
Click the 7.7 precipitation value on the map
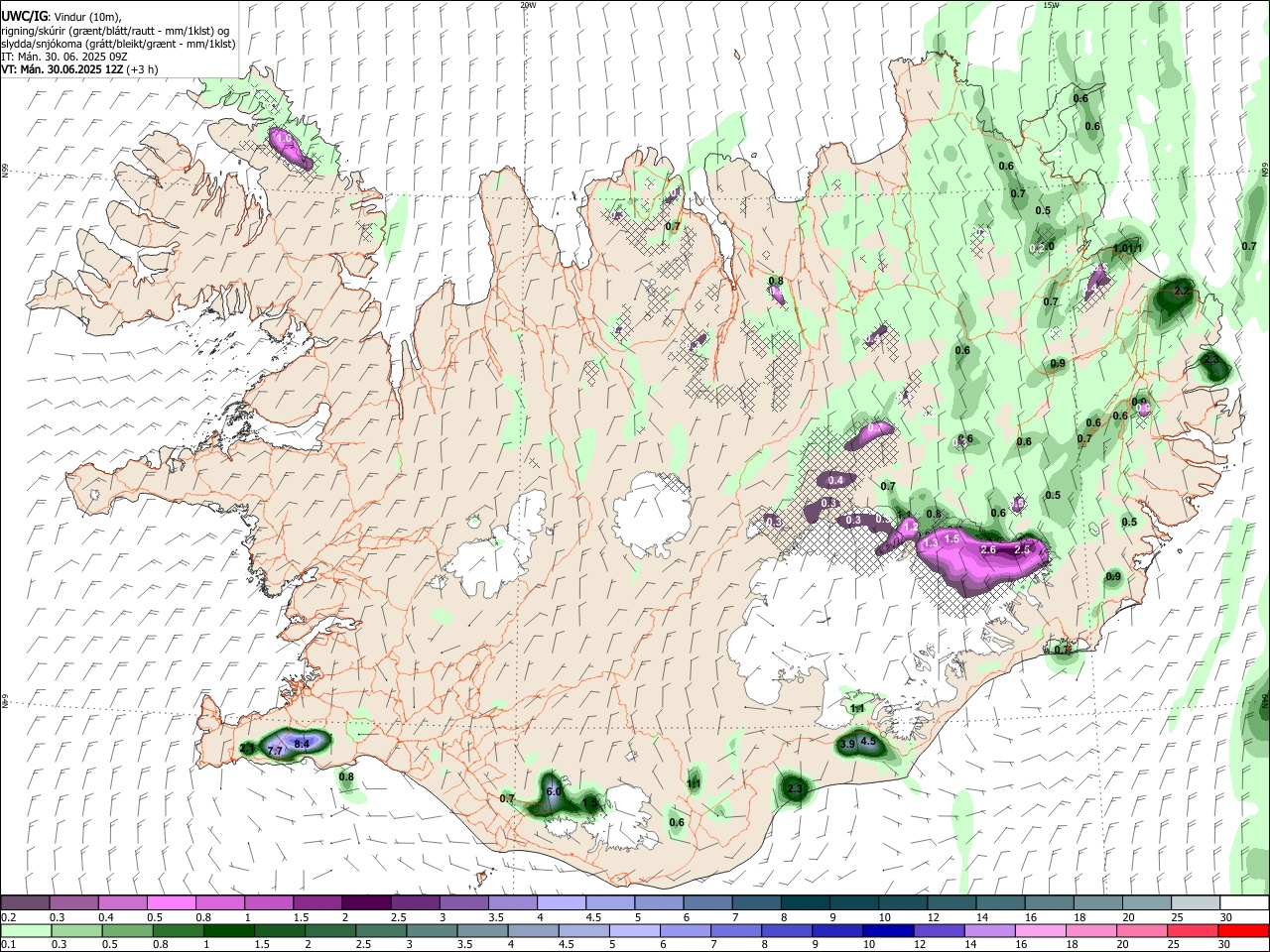(276, 752)
